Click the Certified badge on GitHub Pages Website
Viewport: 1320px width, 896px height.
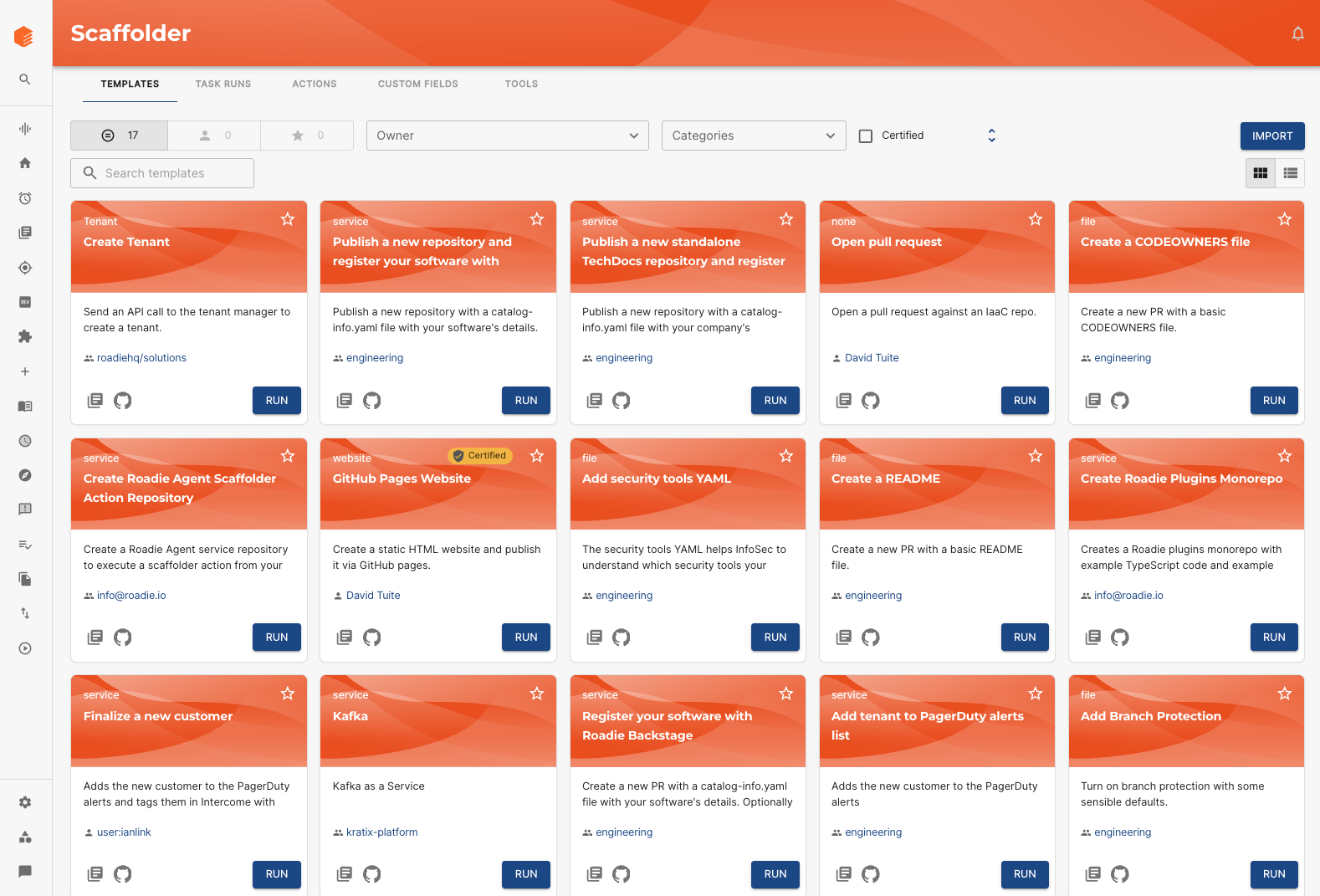tap(481, 456)
